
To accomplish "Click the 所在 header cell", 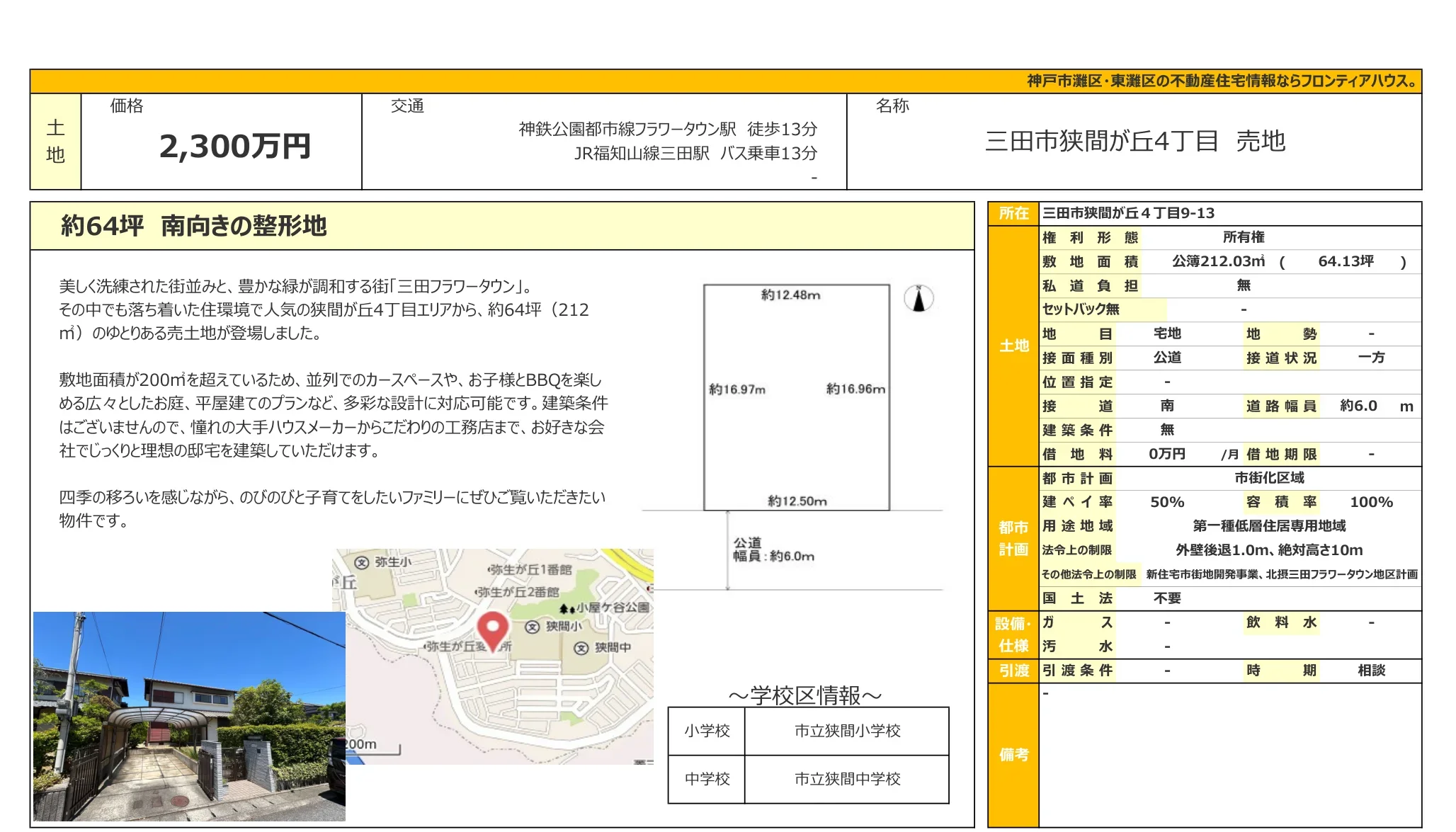I will coord(1013,213).
